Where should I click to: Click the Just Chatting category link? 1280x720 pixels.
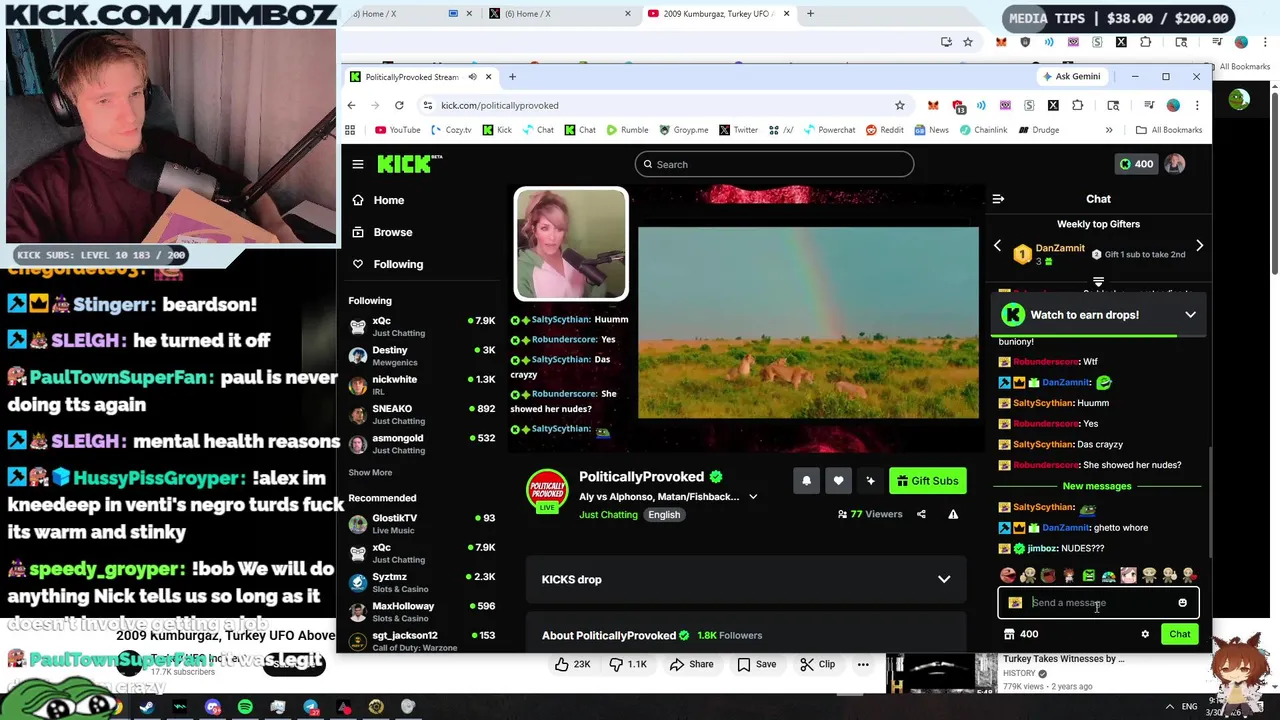607,515
